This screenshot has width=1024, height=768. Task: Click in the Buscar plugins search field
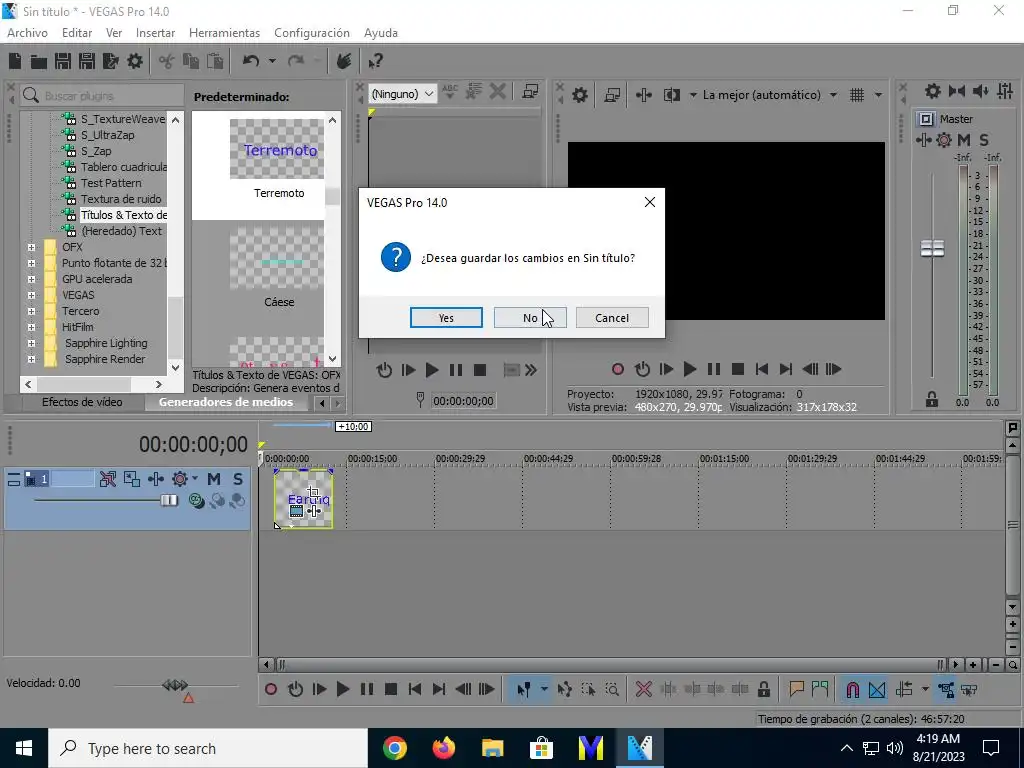pyautogui.click(x=102, y=95)
